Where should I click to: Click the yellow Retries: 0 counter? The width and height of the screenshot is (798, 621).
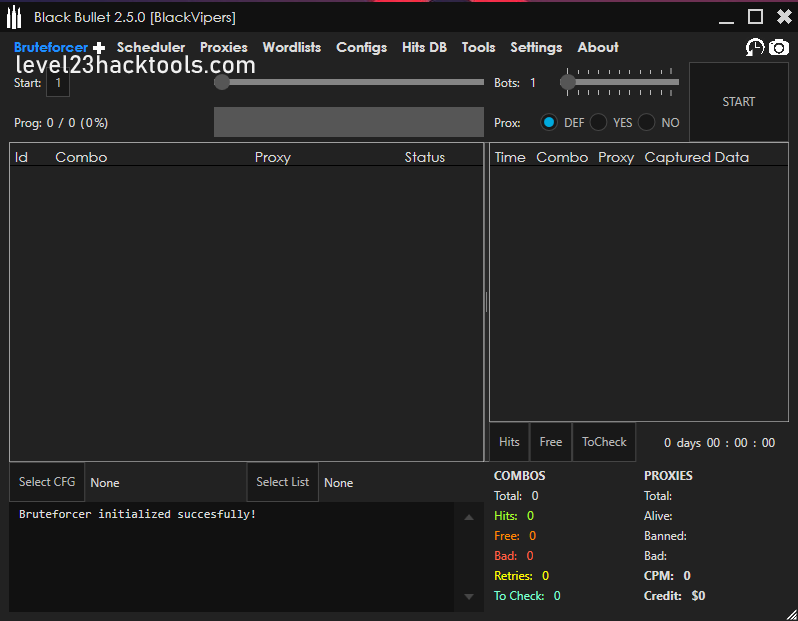pos(522,576)
